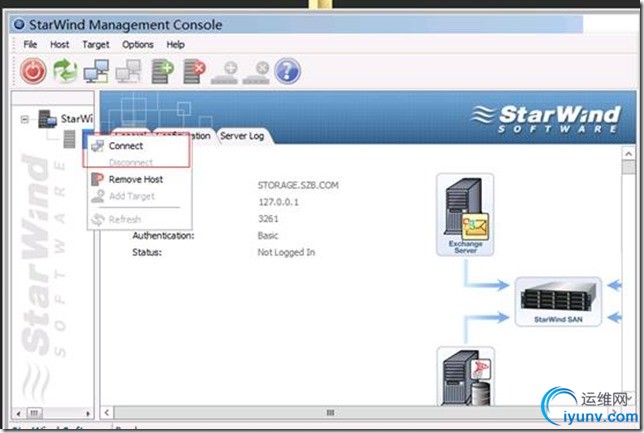Select the StarWind servers tree item
Image resolution: width=644 pixels, height=433 pixels.
[x=66, y=119]
